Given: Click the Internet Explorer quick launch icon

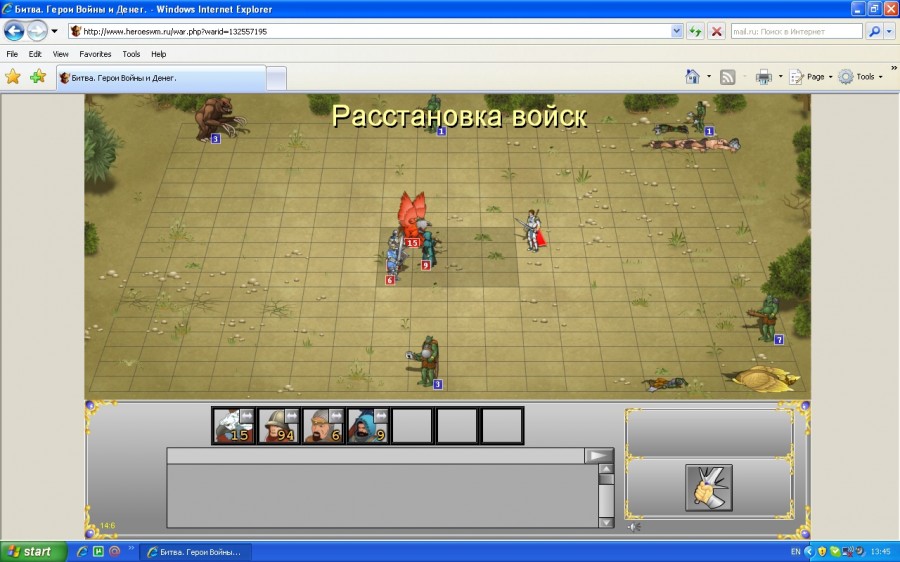Looking at the screenshot, I should [82, 552].
